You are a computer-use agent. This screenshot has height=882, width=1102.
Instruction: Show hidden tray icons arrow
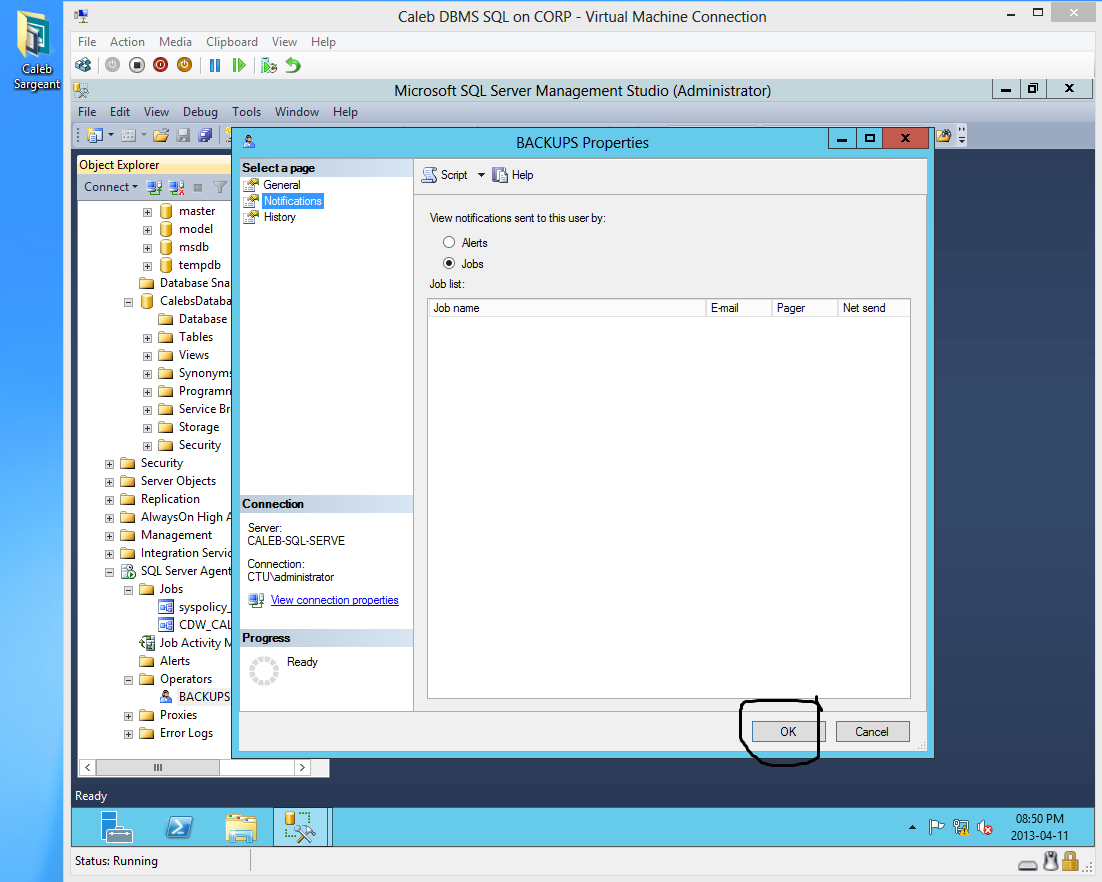912,827
